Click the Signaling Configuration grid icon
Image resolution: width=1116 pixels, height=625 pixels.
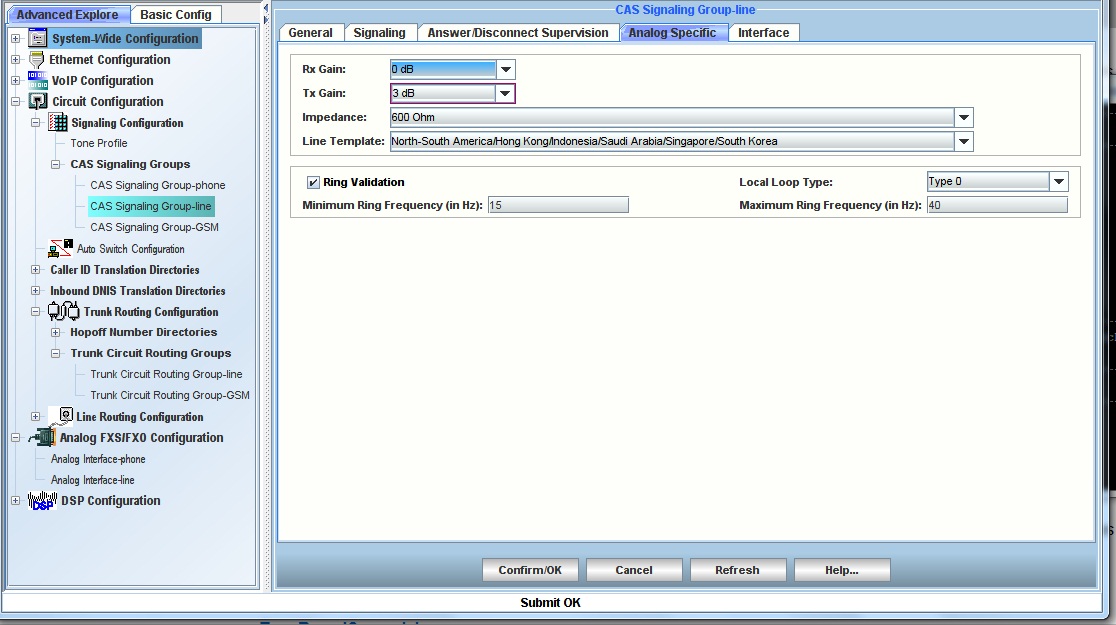[x=58, y=123]
